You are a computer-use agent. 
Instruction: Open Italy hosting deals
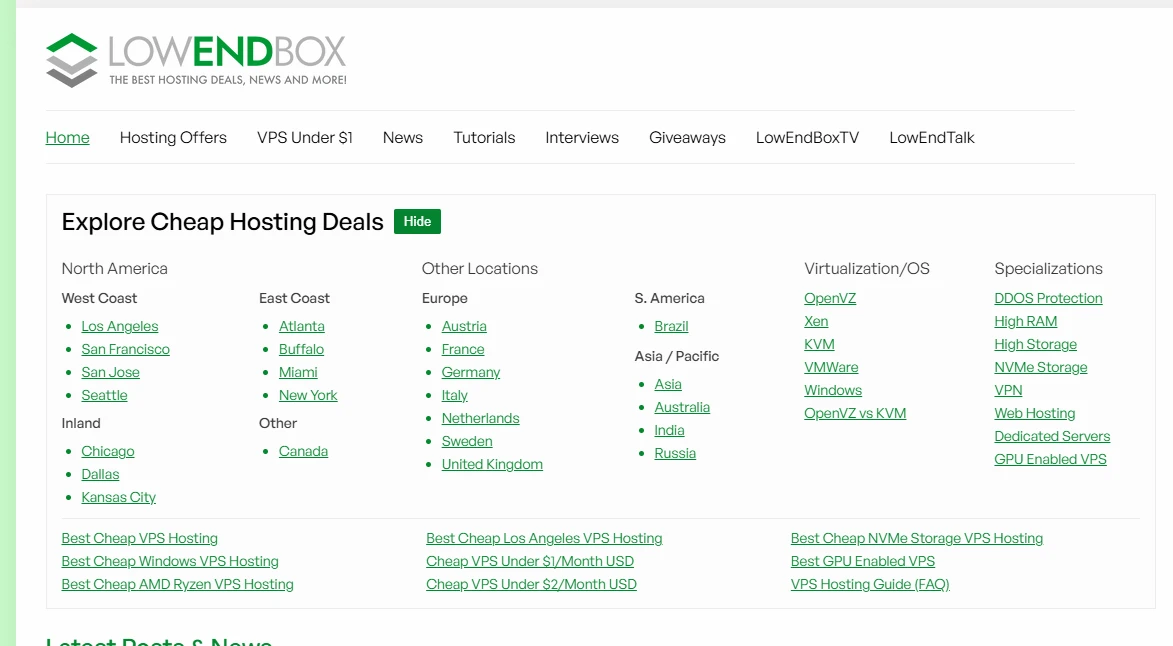[x=454, y=395]
